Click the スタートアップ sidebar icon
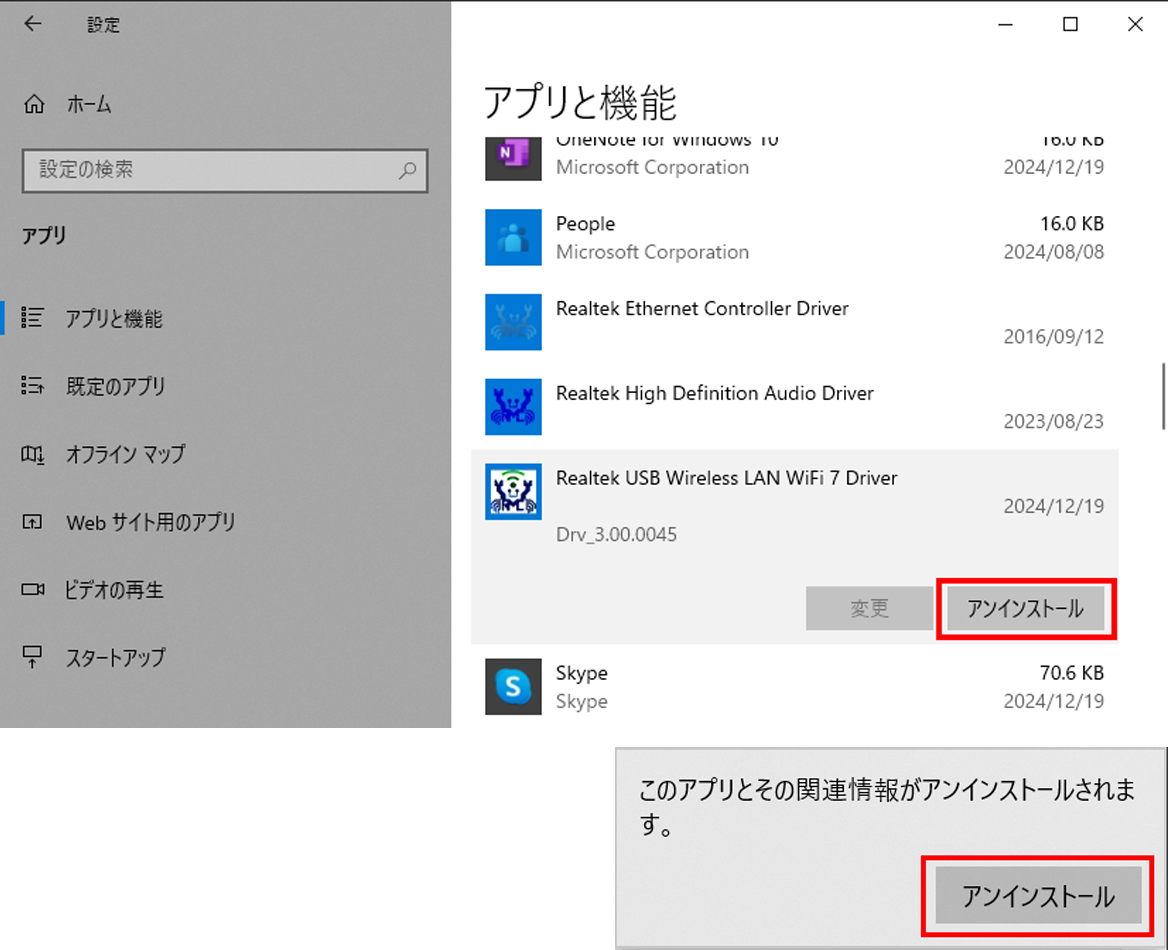The image size is (1168, 950). point(32,657)
